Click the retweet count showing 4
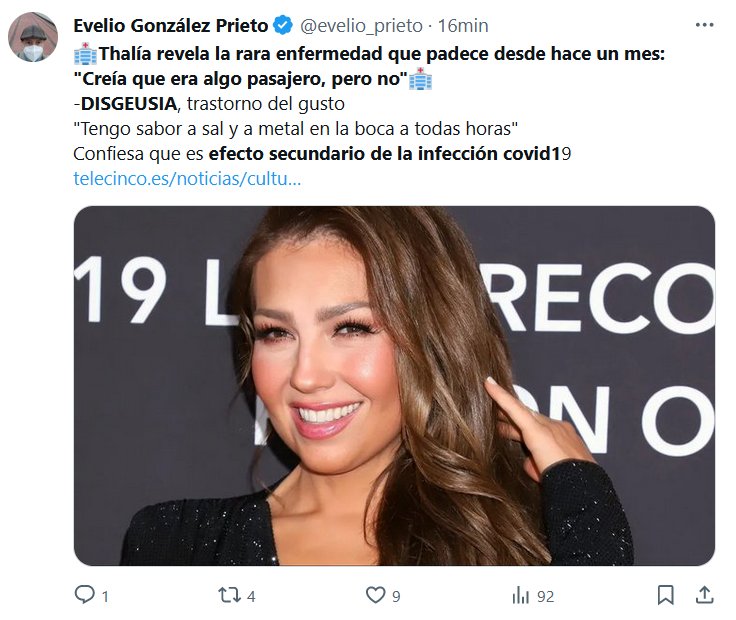 coord(251,596)
